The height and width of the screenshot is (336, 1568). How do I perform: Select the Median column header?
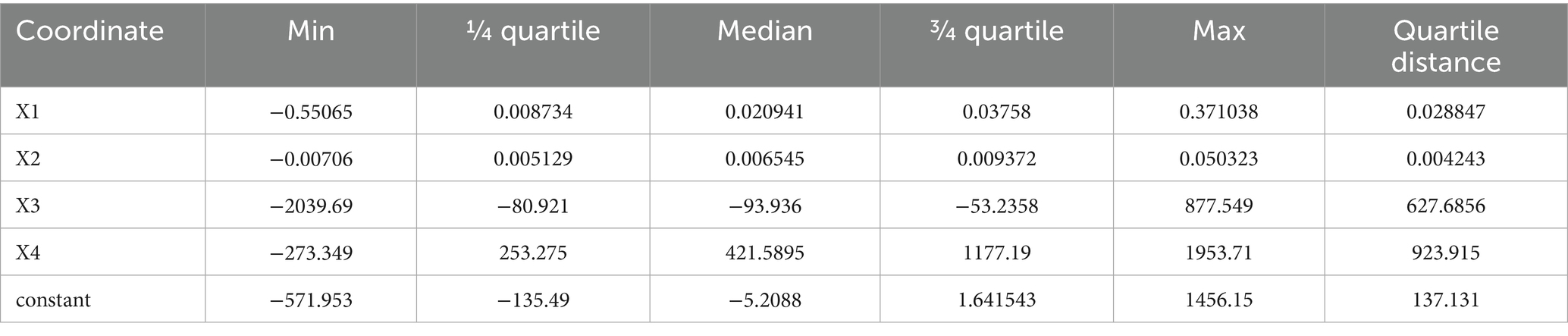tap(764, 31)
